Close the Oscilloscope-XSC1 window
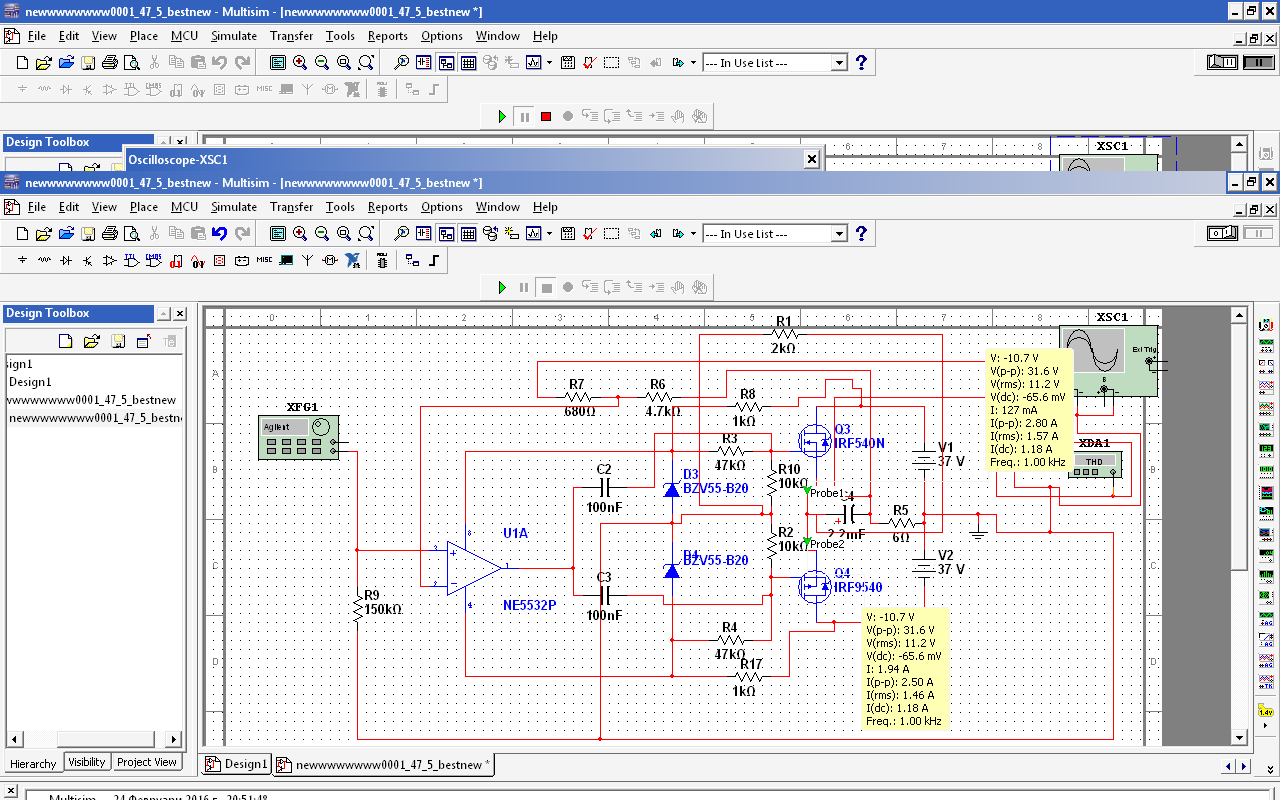Viewport: 1280px width, 800px height. [x=812, y=159]
